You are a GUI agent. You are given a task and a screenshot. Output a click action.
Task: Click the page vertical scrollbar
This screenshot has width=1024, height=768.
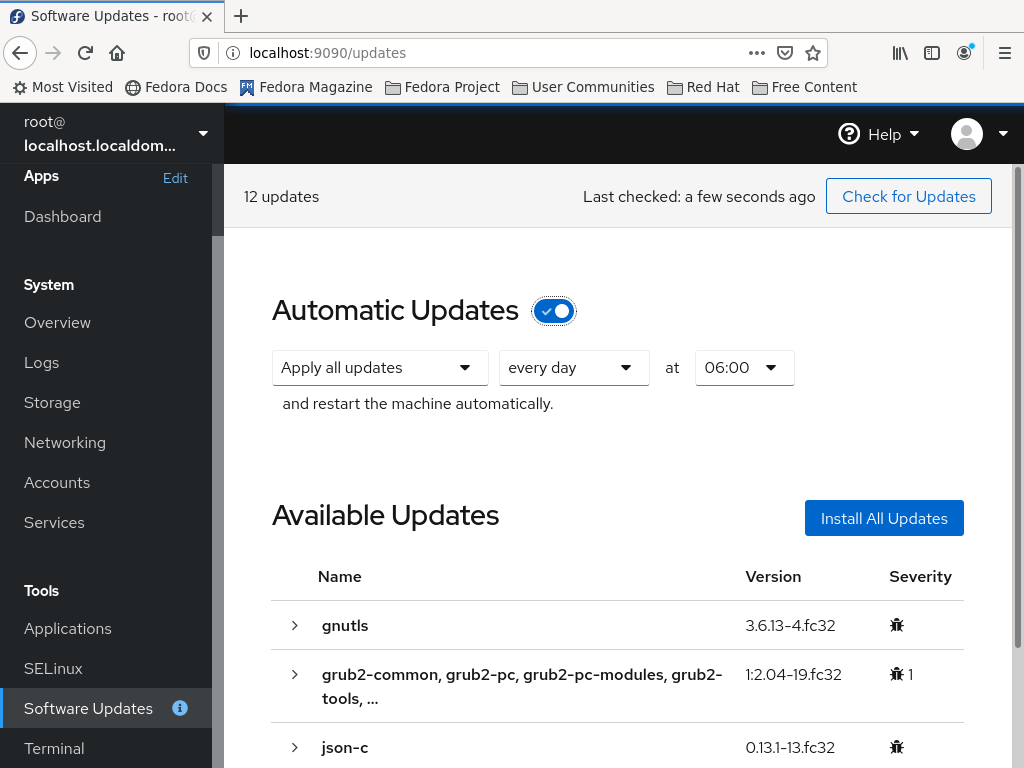(x=1017, y=408)
